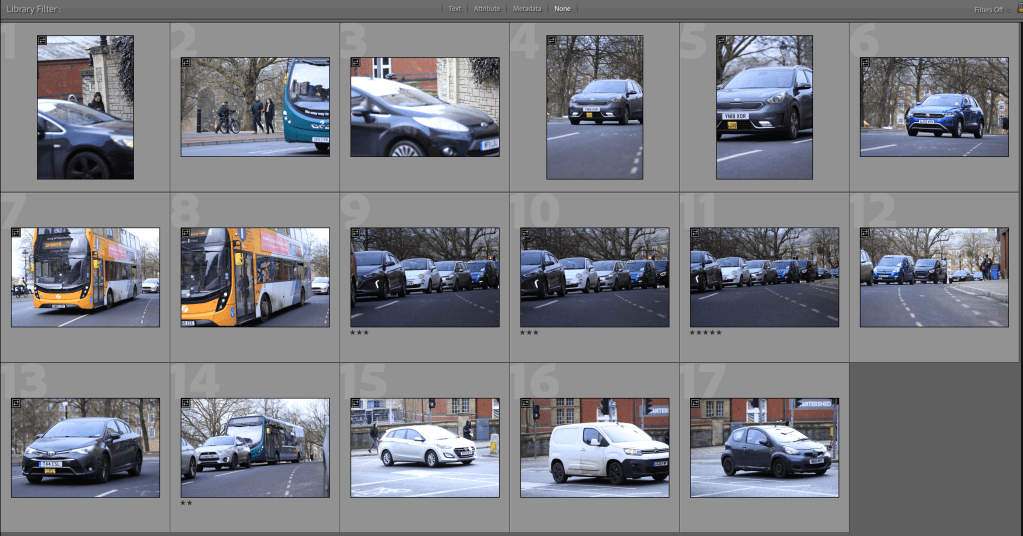Select the close-up orange bus photo 8
Image resolution: width=1023 pixels, height=536 pixels.
tap(255, 277)
